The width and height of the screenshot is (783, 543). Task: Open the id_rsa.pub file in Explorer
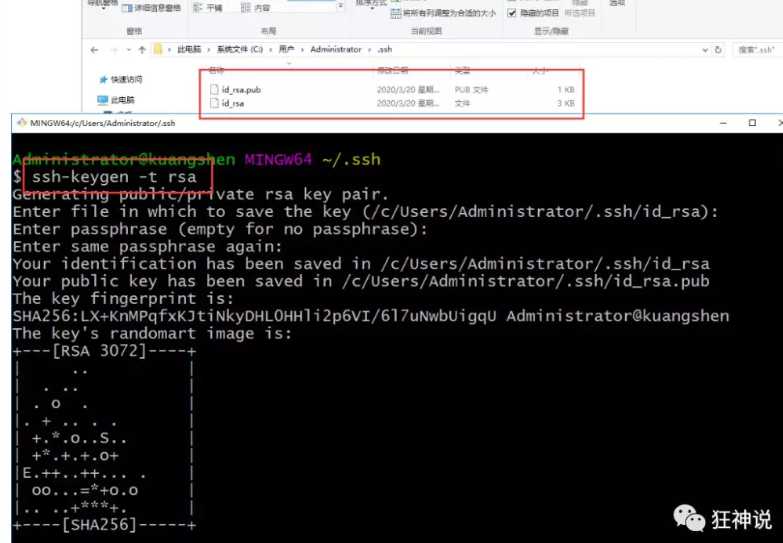(x=241, y=90)
